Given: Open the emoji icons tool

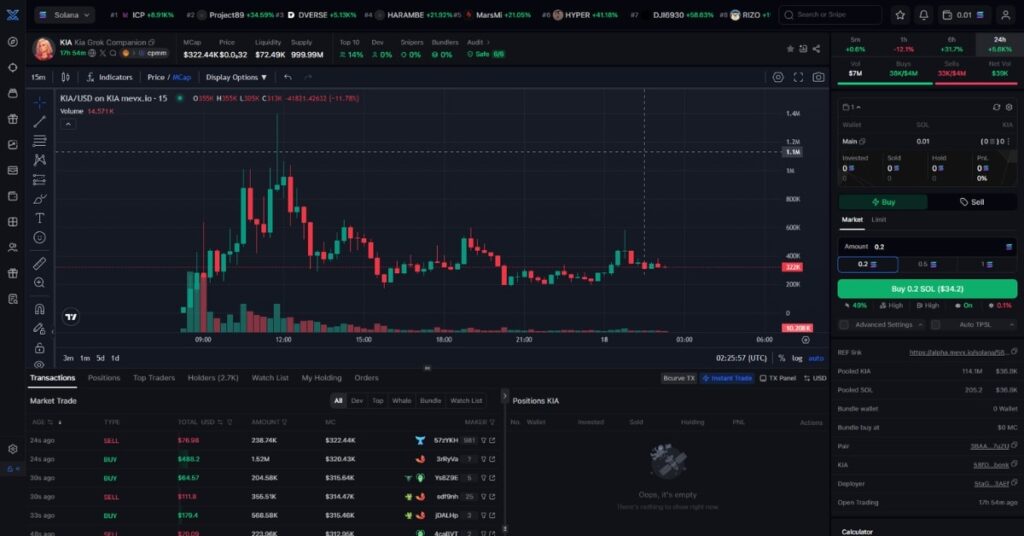Looking at the screenshot, I should [x=39, y=238].
